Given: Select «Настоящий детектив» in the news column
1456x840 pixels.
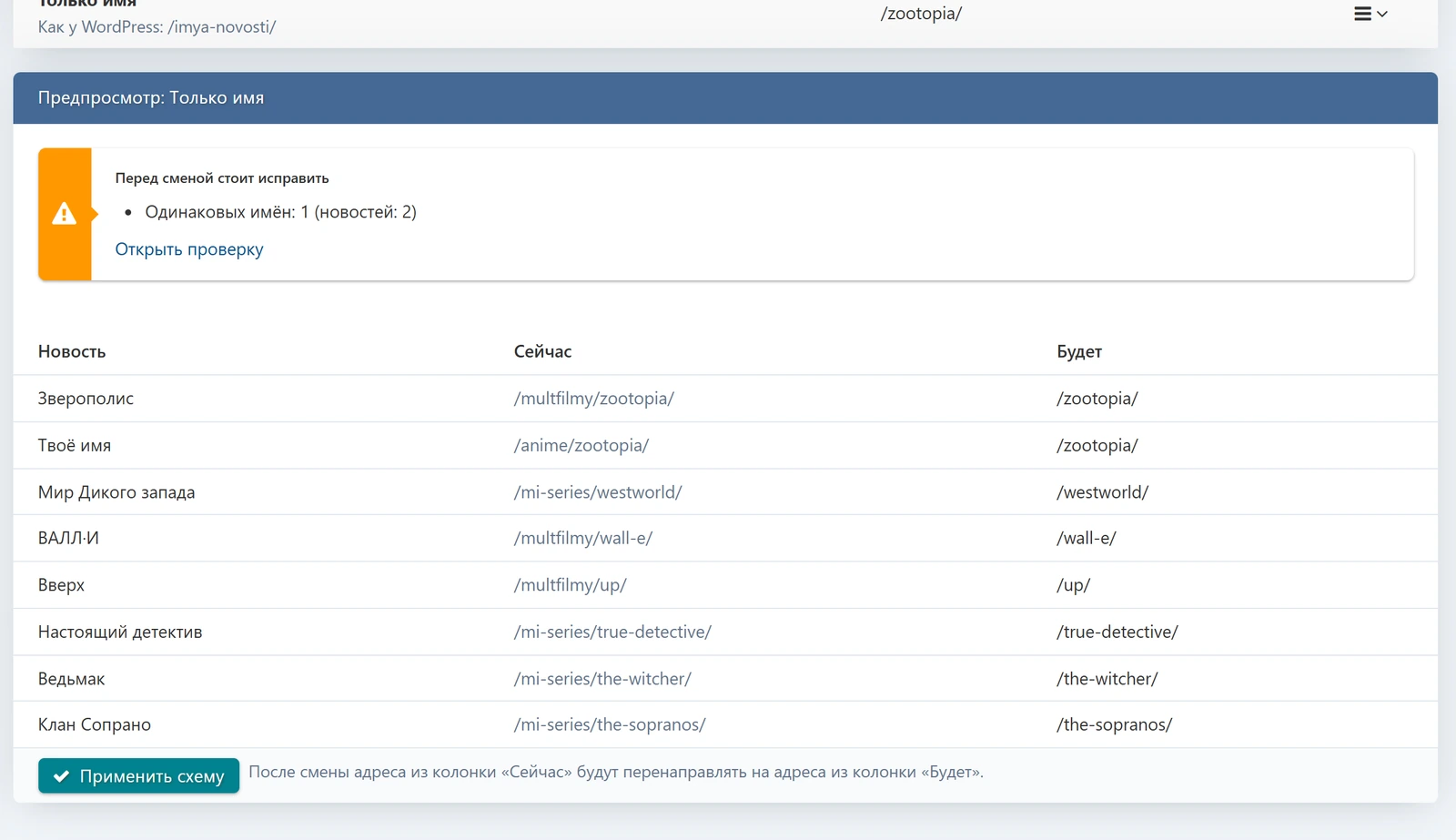Looking at the screenshot, I should coord(120,633).
